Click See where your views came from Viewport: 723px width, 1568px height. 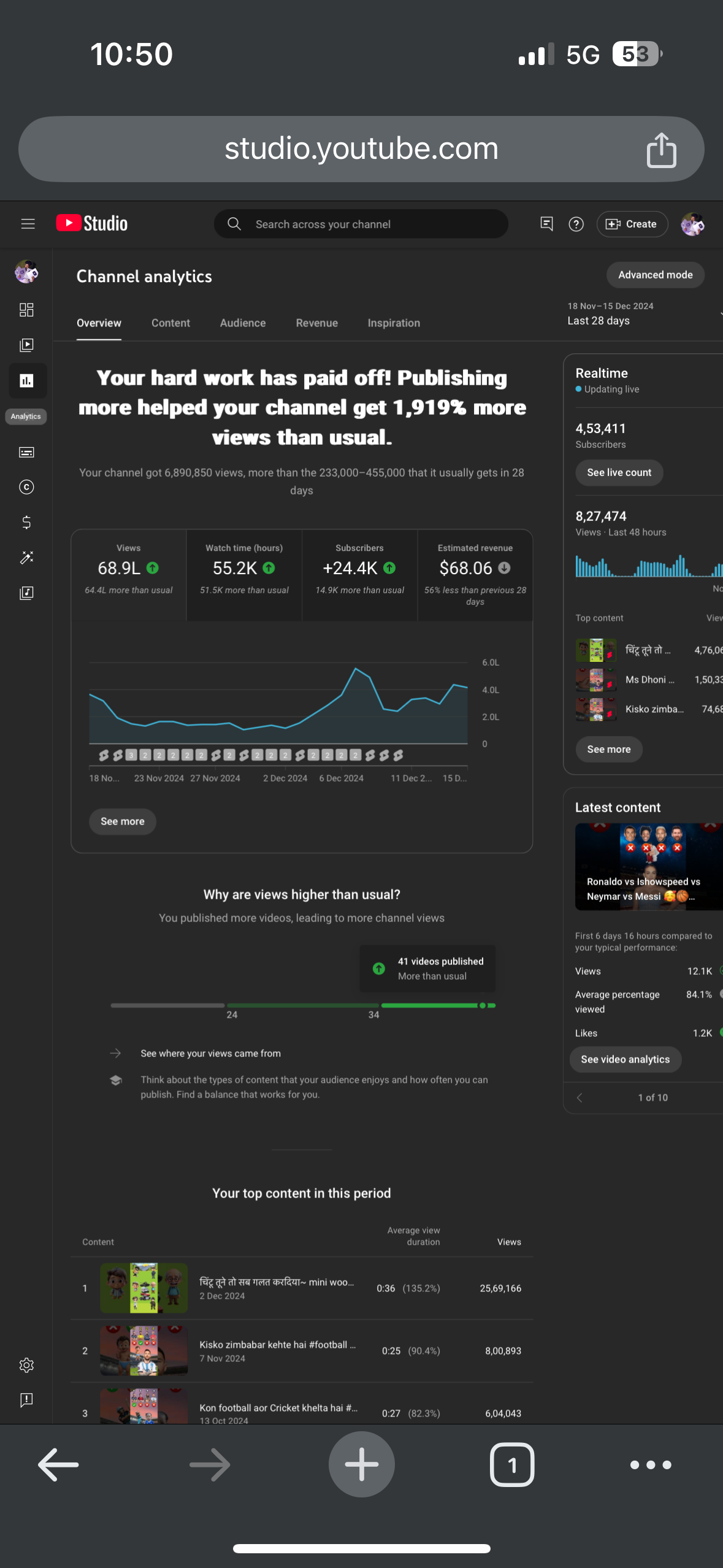tap(211, 1053)
